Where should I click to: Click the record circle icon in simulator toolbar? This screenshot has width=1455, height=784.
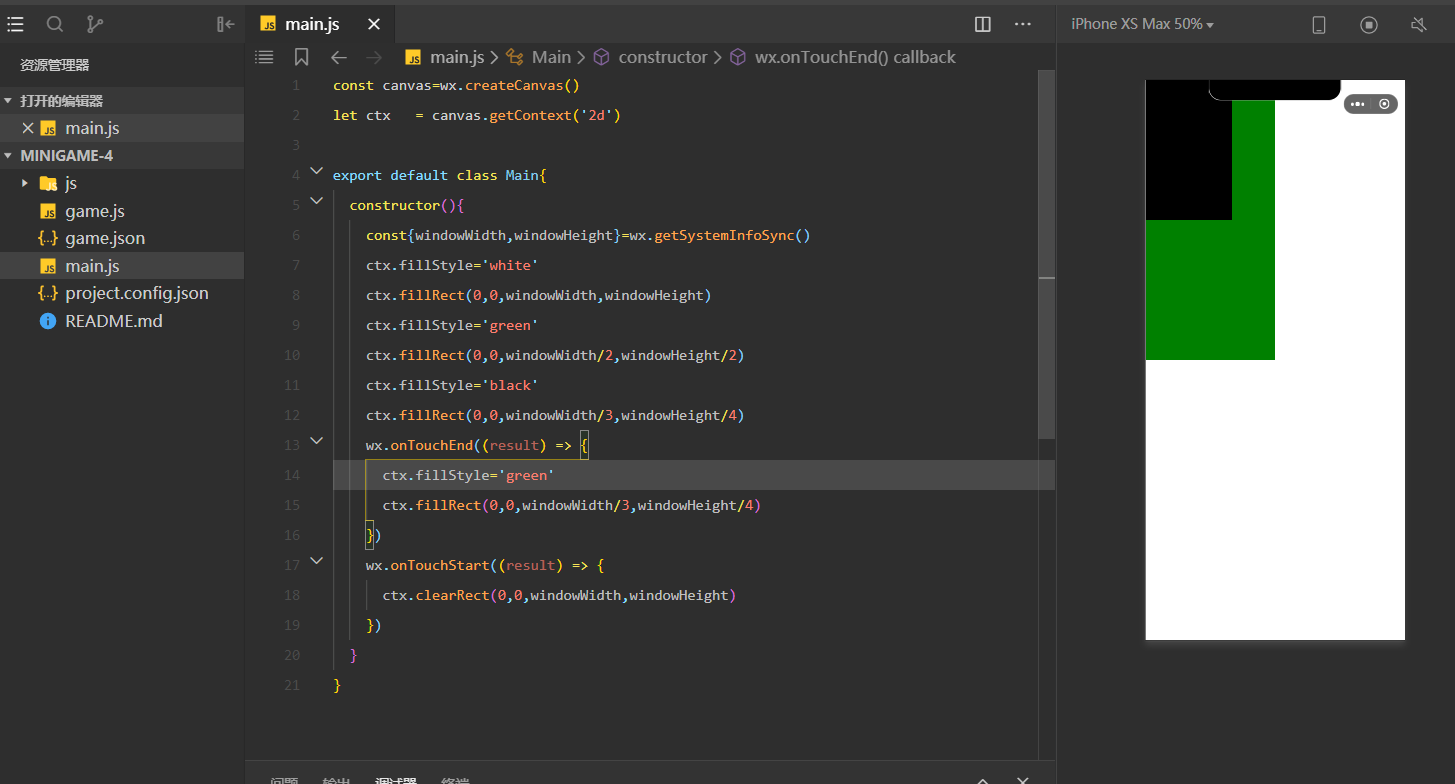[1369, 25]
